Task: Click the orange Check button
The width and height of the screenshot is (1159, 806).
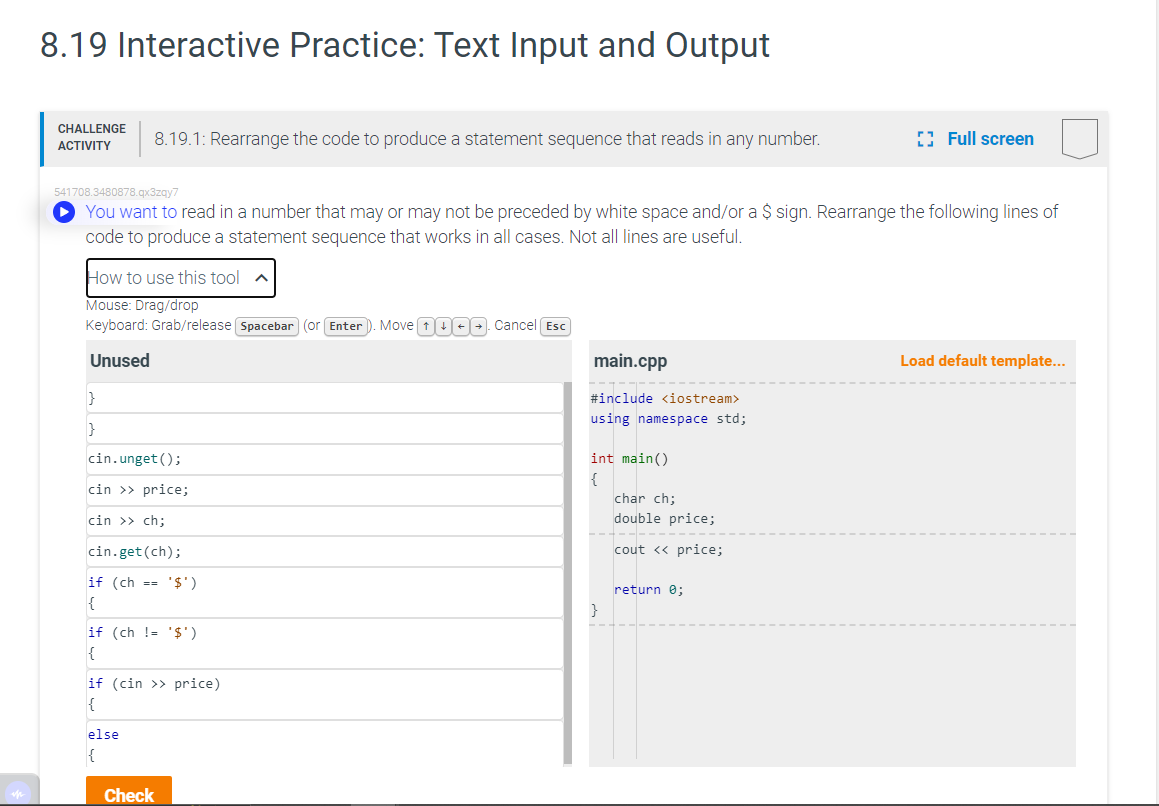Action: (129, 791)
